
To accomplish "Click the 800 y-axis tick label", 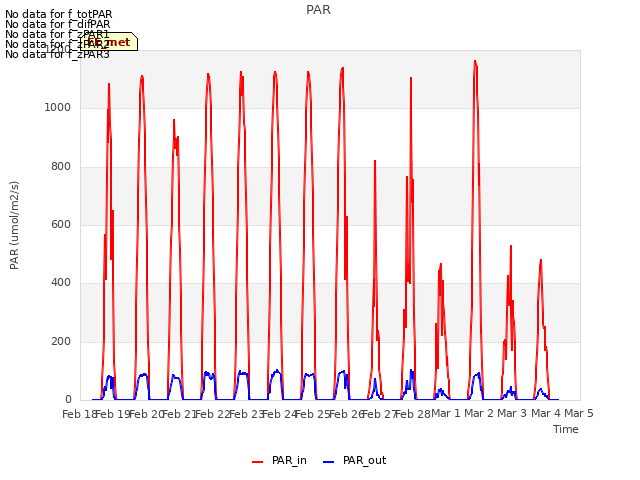I will tap(61, 167).
